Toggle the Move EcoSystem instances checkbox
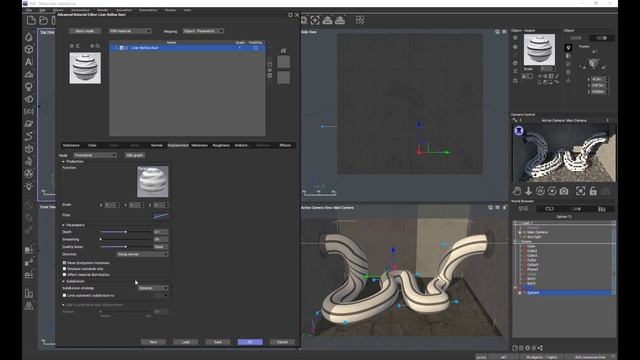Screen dimensions: 640x360 click(x=64, y=263)
